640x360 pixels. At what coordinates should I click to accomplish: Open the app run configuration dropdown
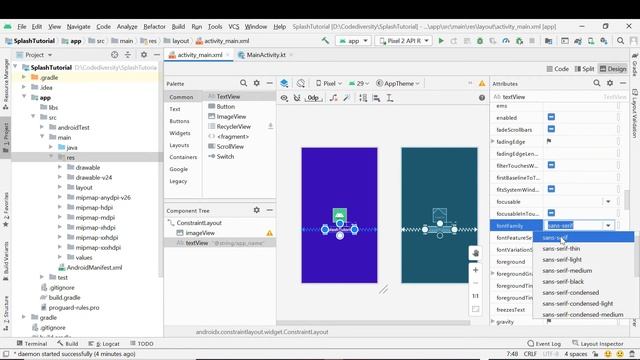tap(353, 41)
